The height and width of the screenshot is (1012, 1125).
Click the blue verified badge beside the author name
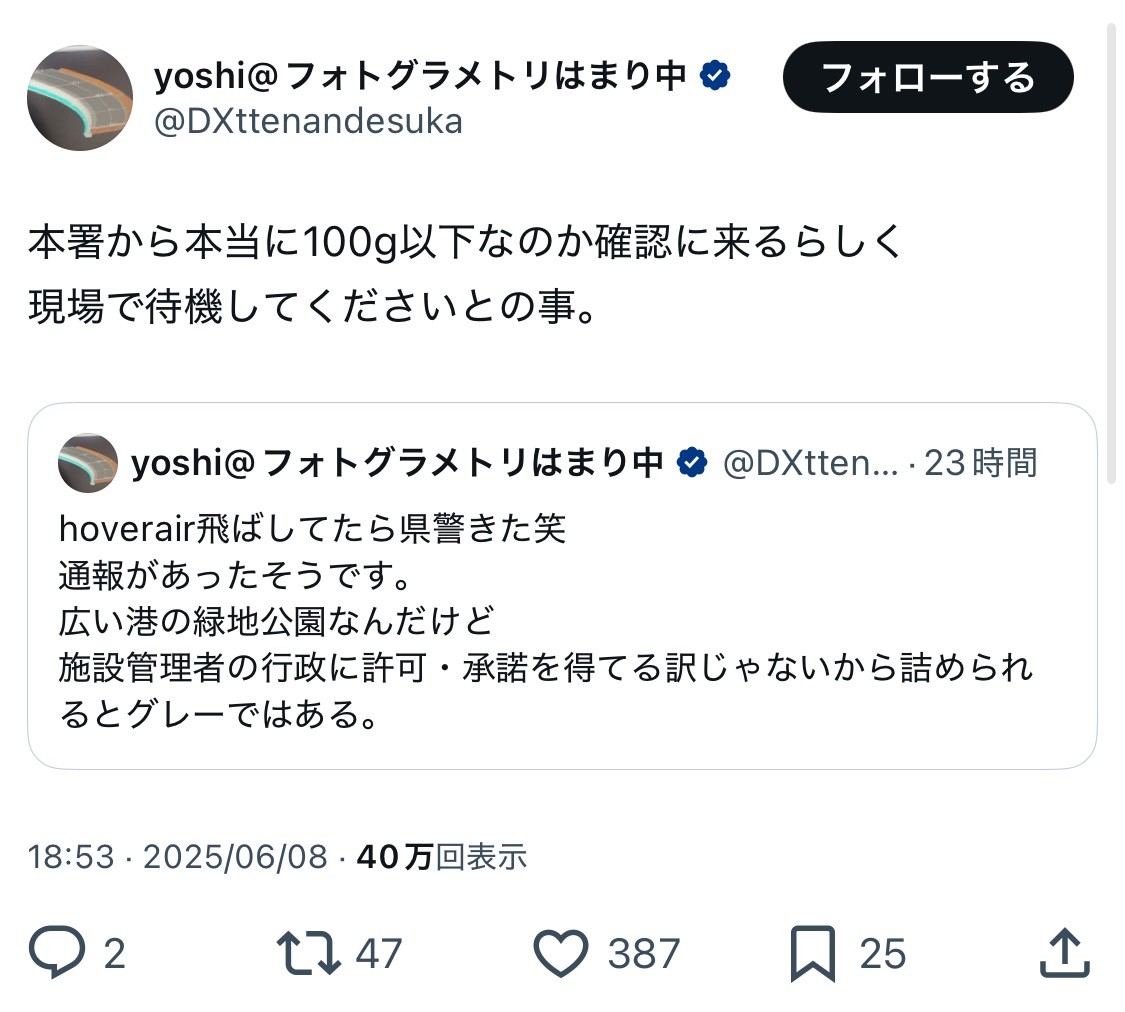coord(715,75)
